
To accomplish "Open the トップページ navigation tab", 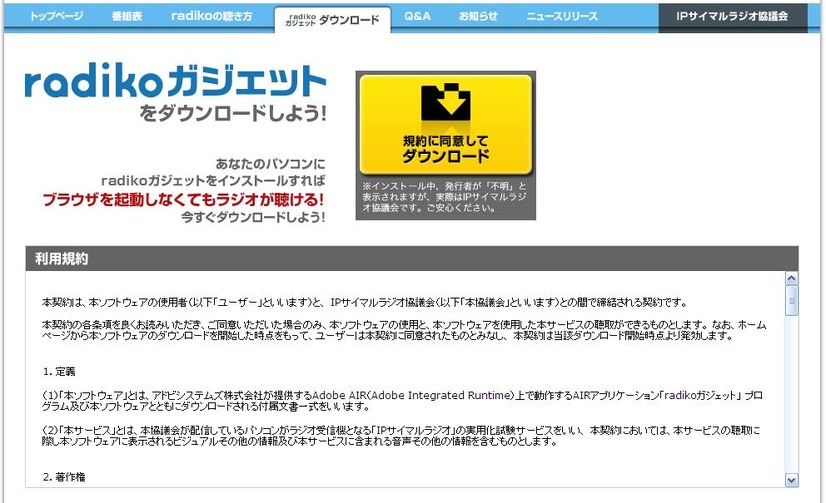I will [x=56, y=16].
